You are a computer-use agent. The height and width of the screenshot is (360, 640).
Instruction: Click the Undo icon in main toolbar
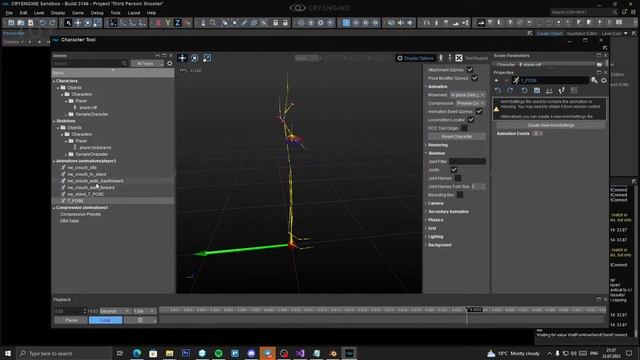point(42,23)
